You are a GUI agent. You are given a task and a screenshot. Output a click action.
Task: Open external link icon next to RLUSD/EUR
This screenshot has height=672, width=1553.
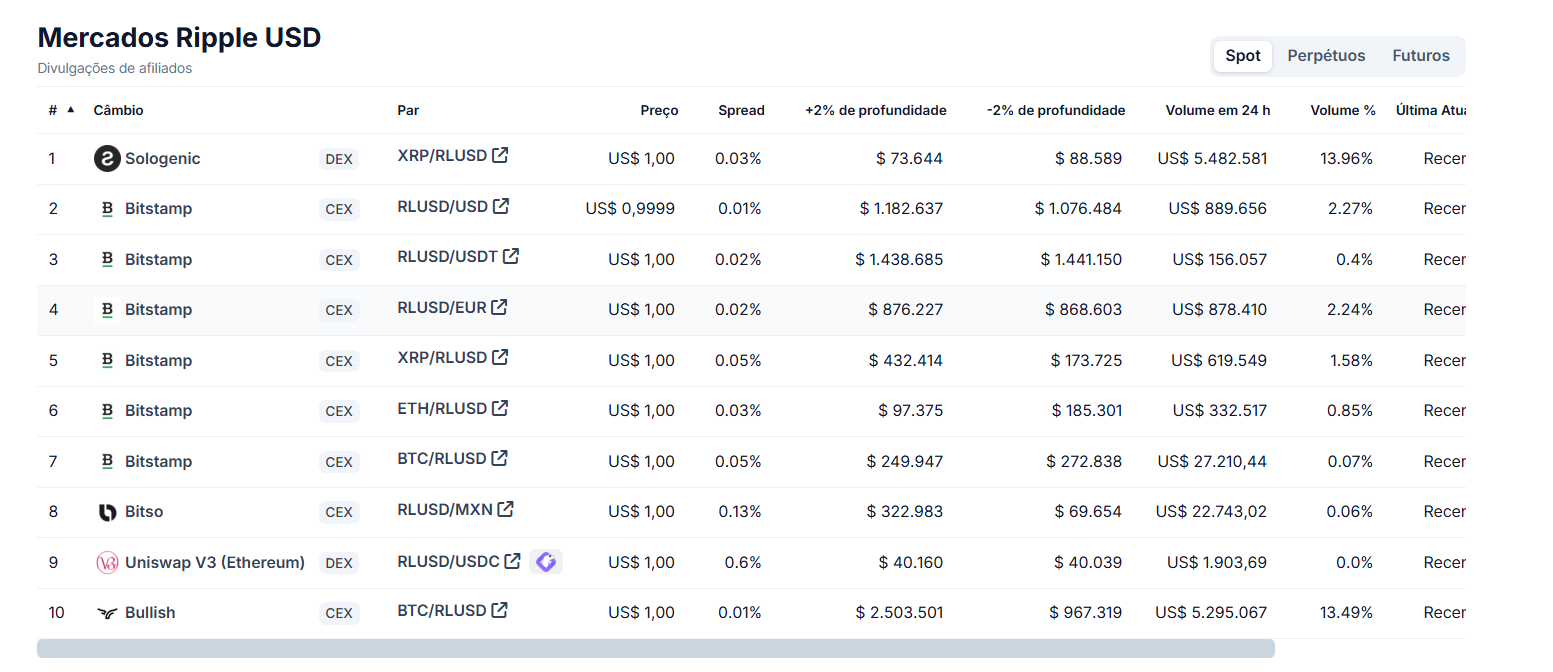[499, 306]
